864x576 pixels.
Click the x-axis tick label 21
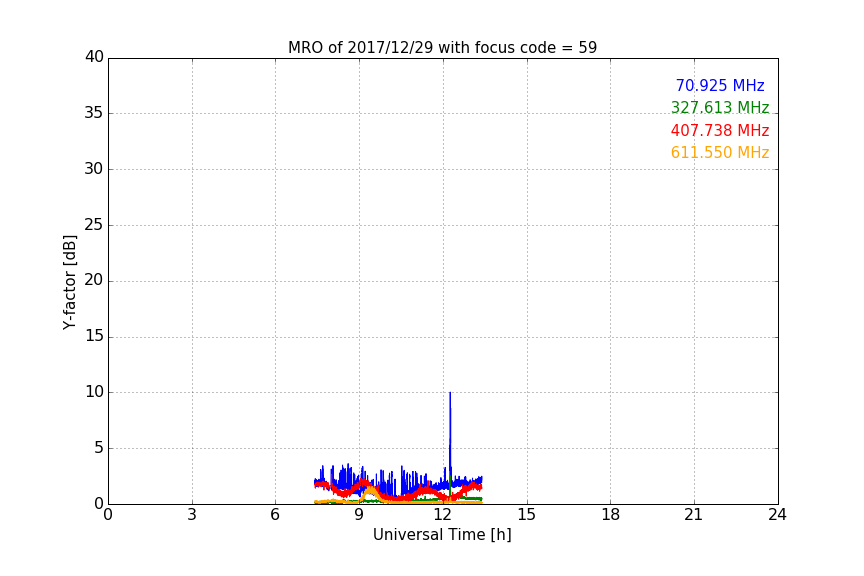coord(694,515)
